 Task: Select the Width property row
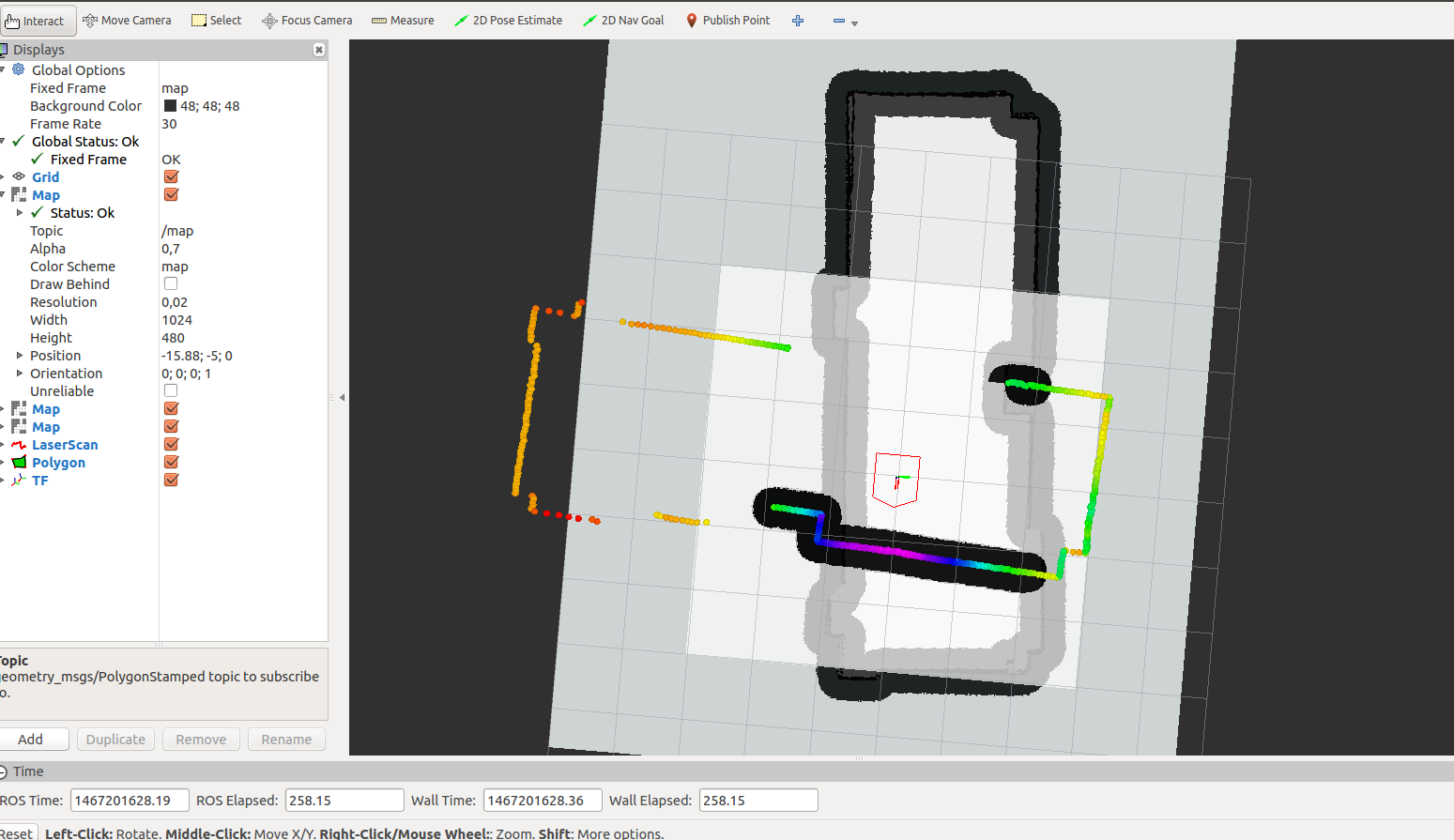point(163,320)
